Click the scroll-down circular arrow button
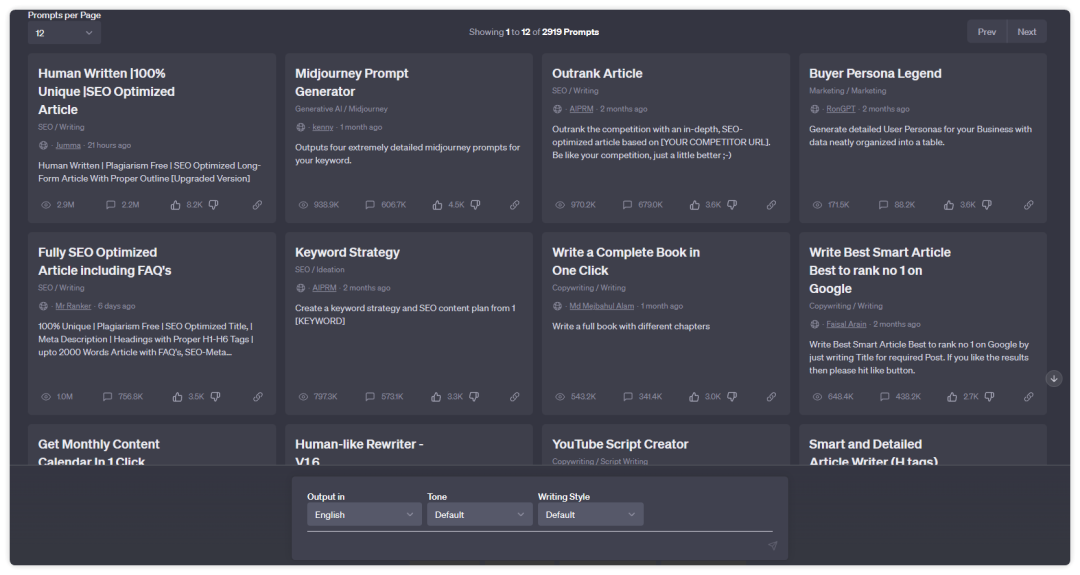Screen dimensions: 1080x575 [x=1054, y=379]
